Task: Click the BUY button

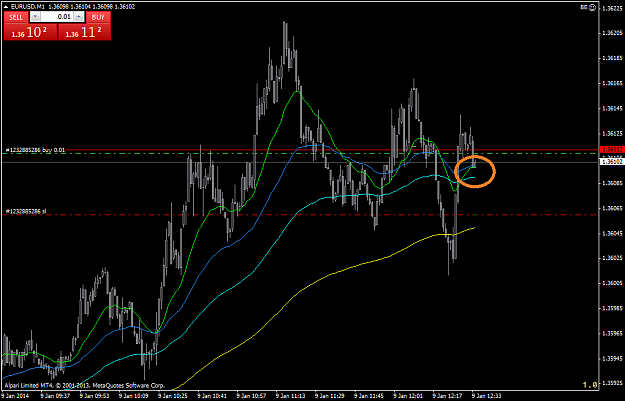Action: (98, 17)
